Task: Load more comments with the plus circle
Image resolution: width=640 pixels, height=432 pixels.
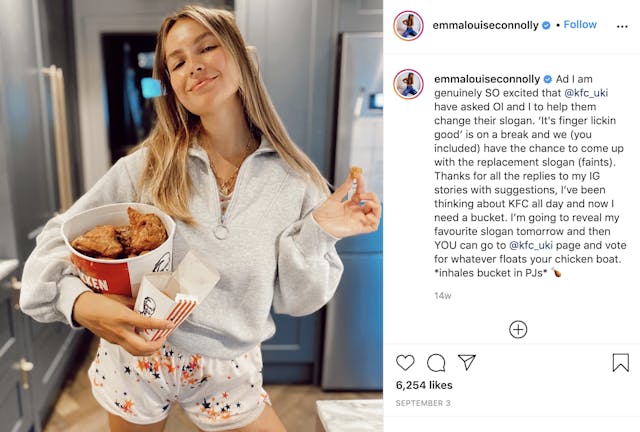Action: point(518,329)
